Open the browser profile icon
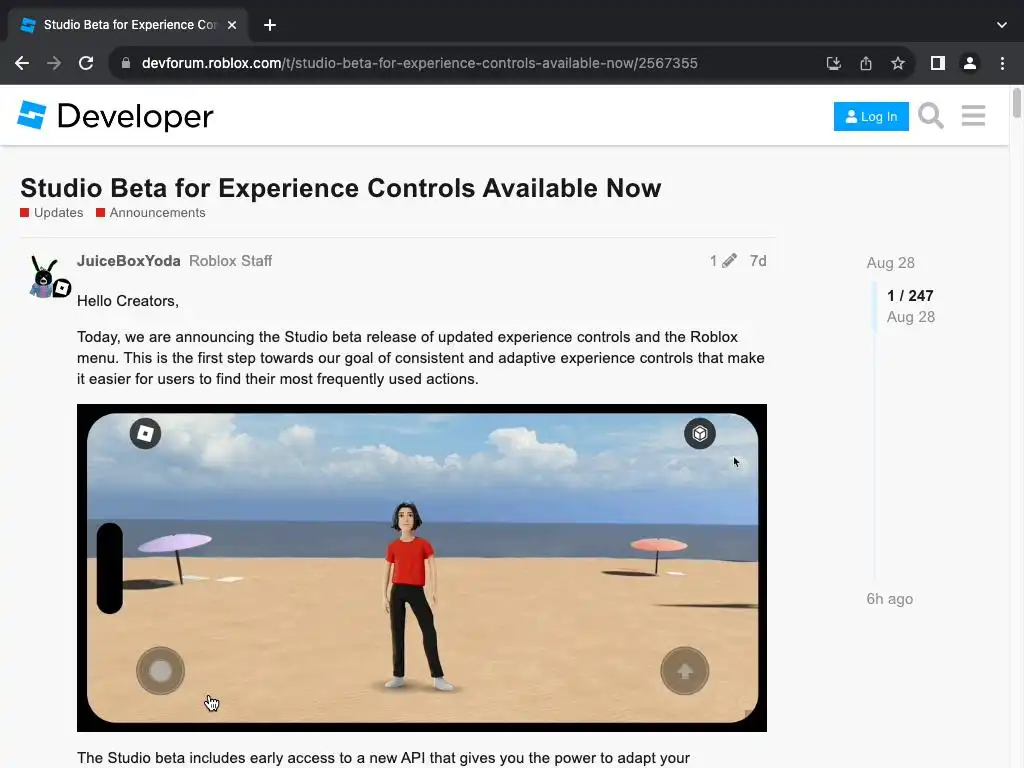The width and height of the screenshot is (1024, 768). click(x=970, y=63)
